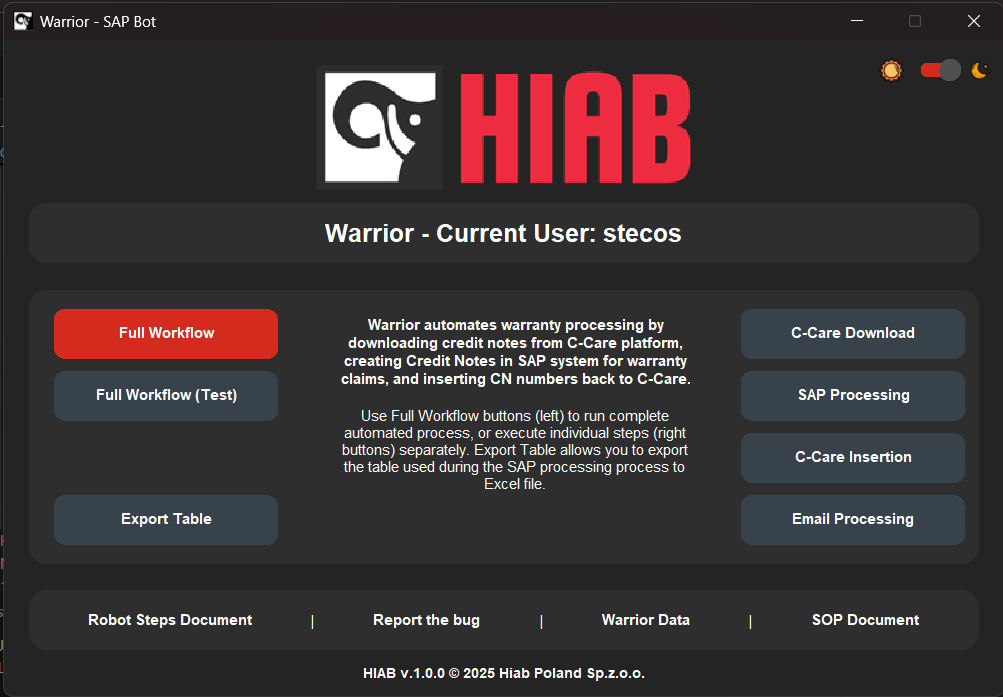
Task: Open Email Processing
Action: [x=853, y=520]
